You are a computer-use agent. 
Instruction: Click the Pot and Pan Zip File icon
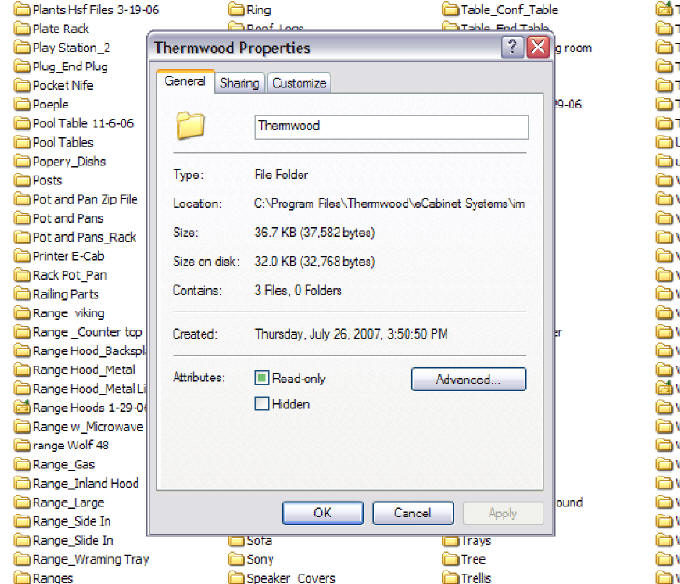coord(22,199)
